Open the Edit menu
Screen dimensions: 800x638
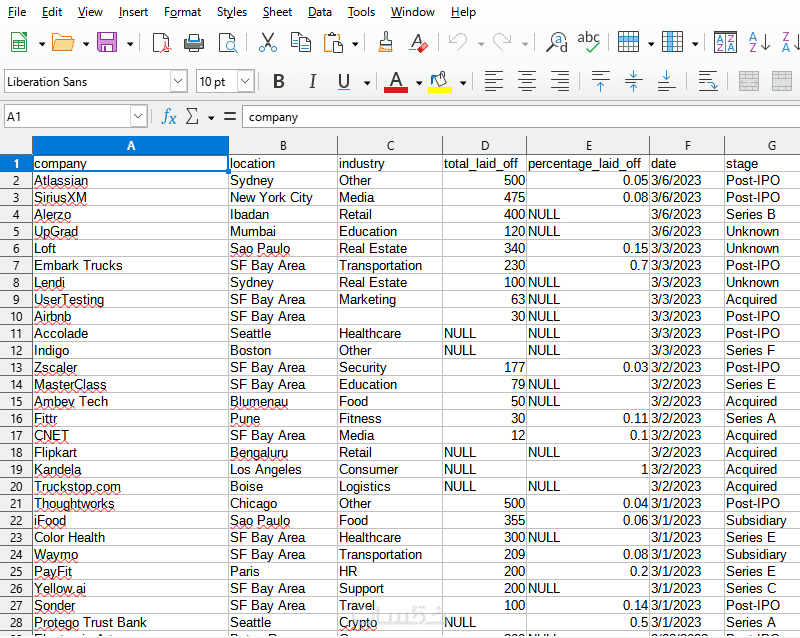point(52,12)
